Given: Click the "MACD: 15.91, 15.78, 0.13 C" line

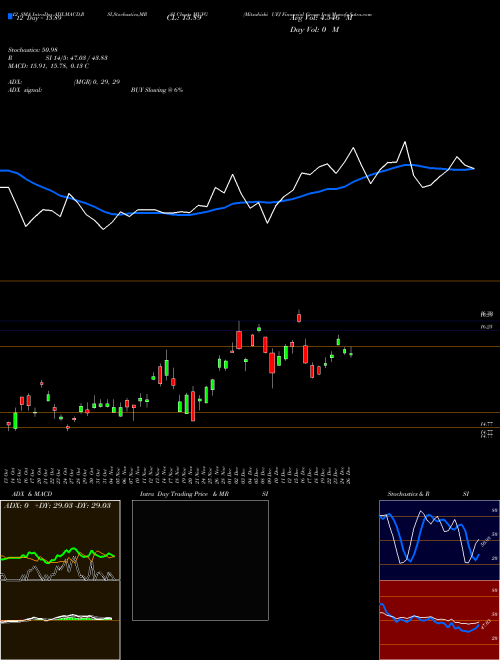Looking at the screenshot, I should tap(48, 66).
